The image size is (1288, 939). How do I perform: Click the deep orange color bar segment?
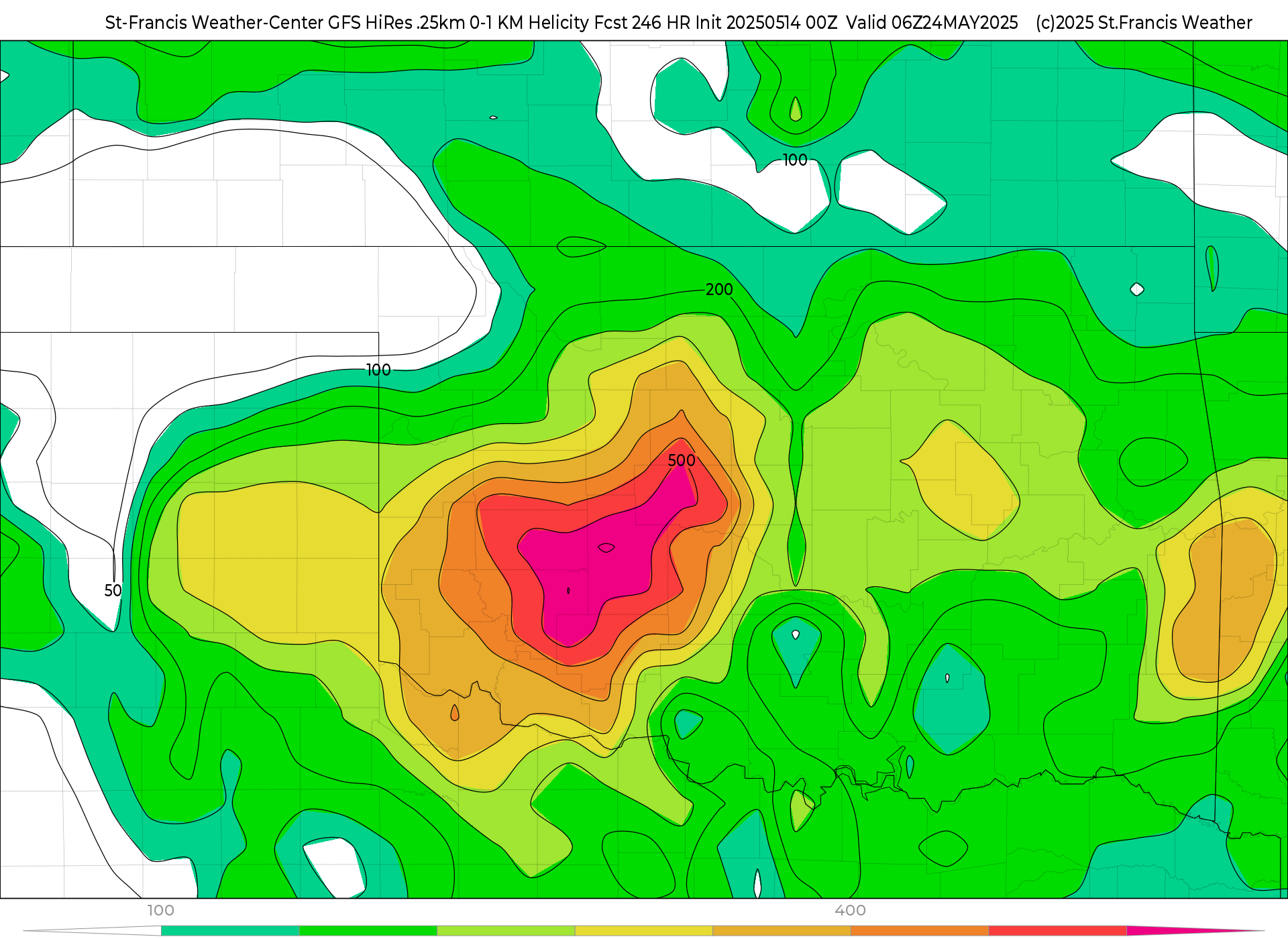coord(920,931)
